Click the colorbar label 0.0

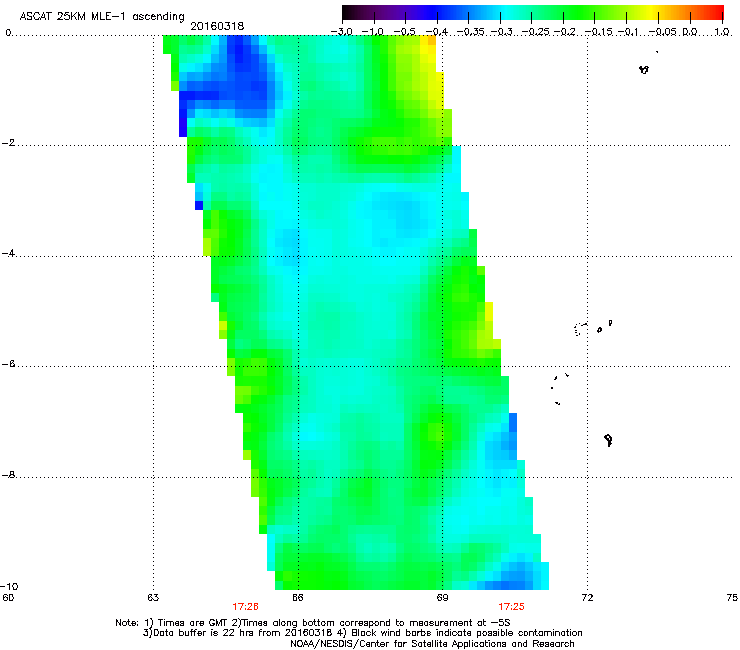coord(690,32)
